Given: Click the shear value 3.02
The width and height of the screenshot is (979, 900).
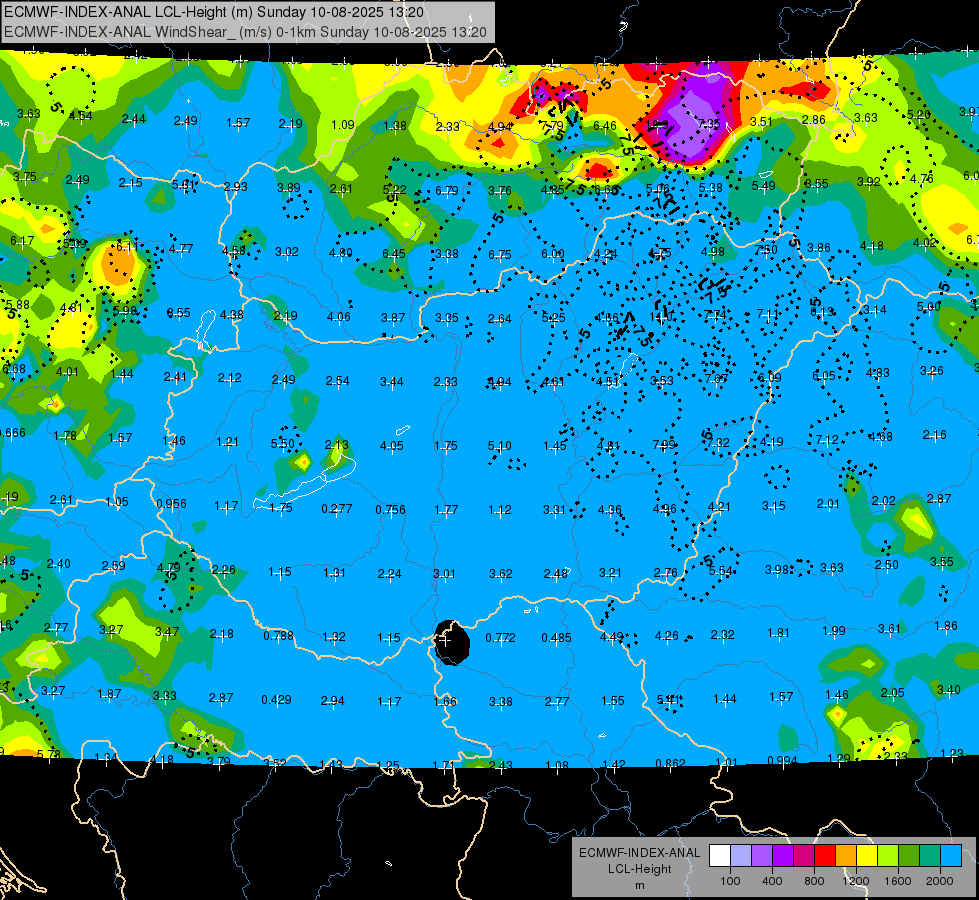Looking at the screenshot, I should [x=287, y=252].
